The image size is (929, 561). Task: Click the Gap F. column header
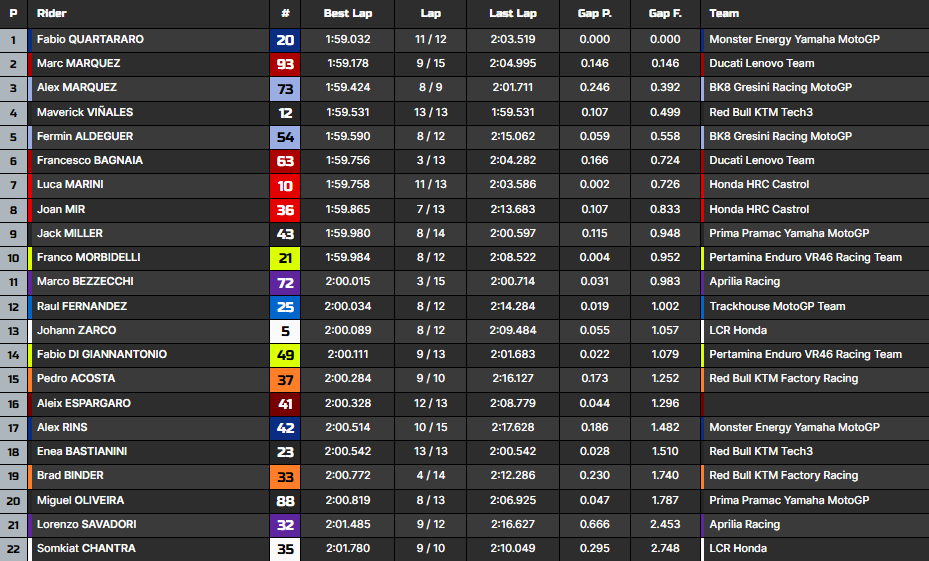pos(665,14)
